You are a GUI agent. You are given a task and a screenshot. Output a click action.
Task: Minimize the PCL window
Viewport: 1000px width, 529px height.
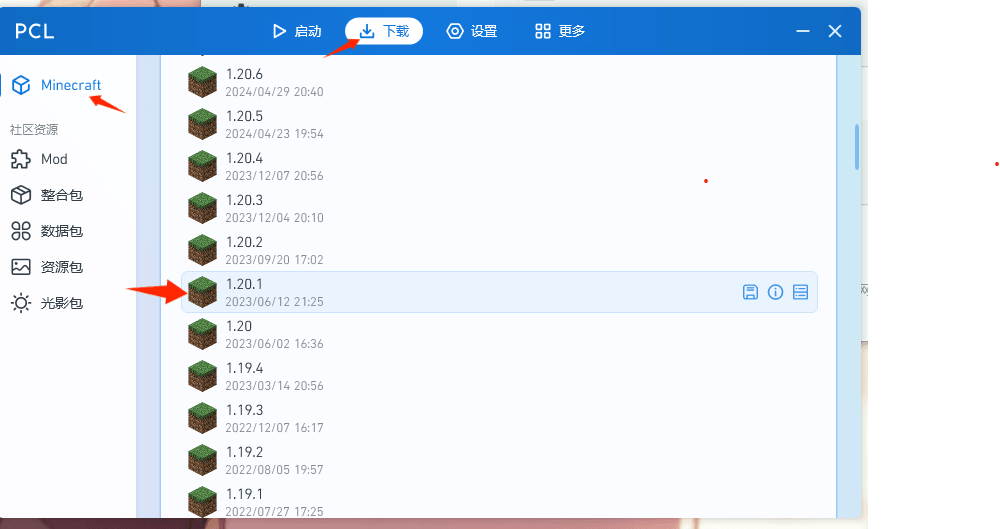[x=802, y=31]
